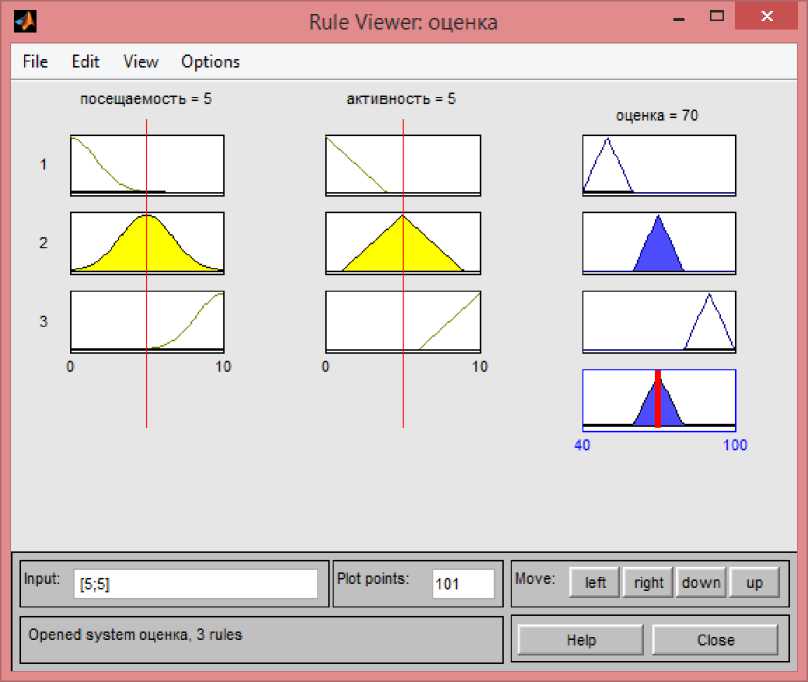Click the right move button
The image size is (808, 682).
click(648, 582)
